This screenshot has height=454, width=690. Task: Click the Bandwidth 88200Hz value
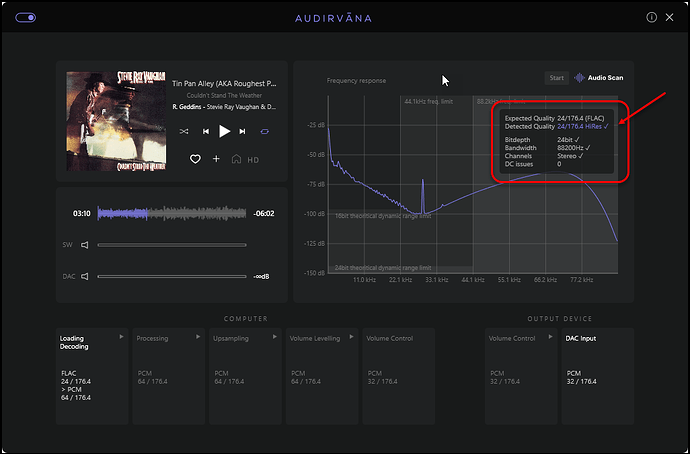click(x=574, y=148)
